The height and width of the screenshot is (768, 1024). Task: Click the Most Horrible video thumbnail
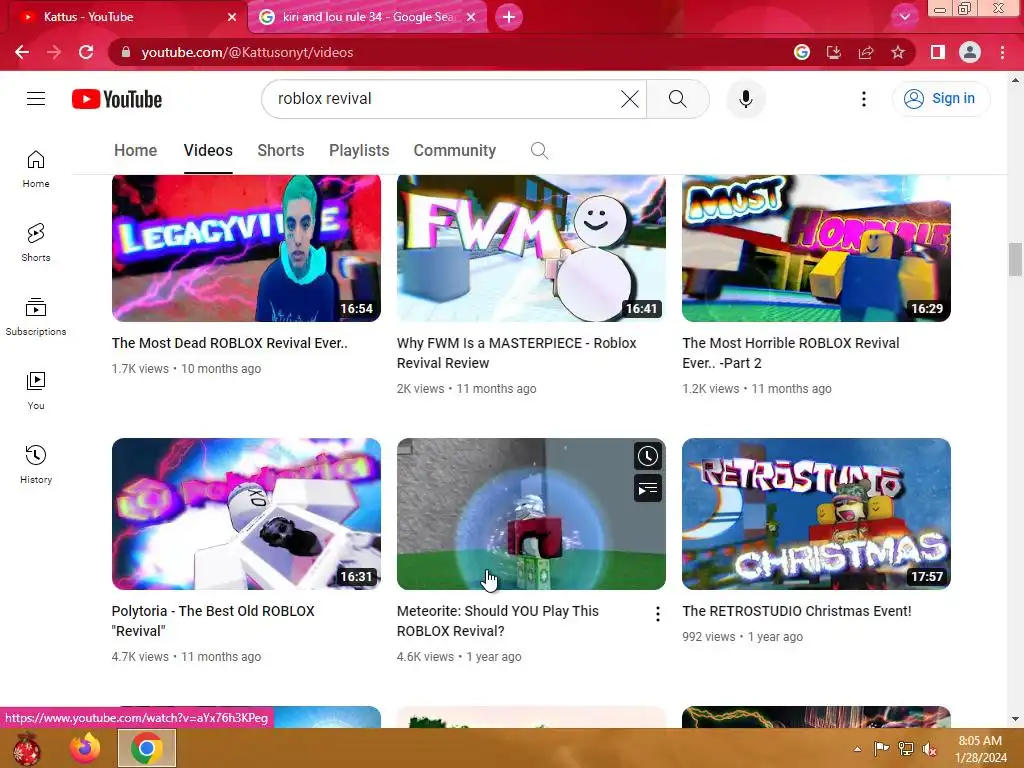click(x=816, y=248)
